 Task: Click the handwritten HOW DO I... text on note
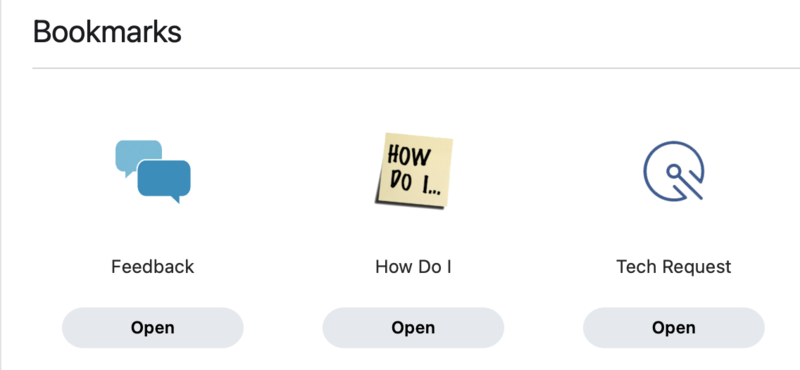click(413, 168)
